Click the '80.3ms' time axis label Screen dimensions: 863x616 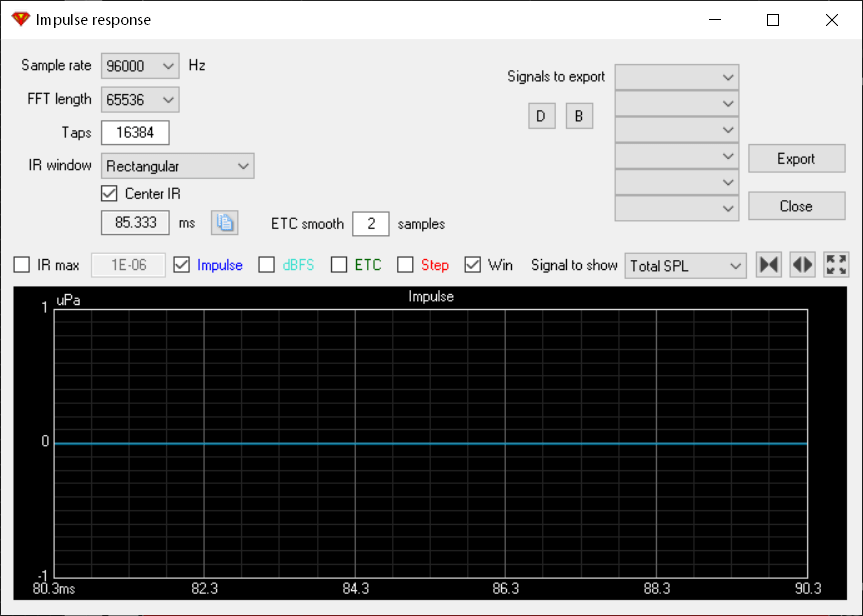(54, 588)
